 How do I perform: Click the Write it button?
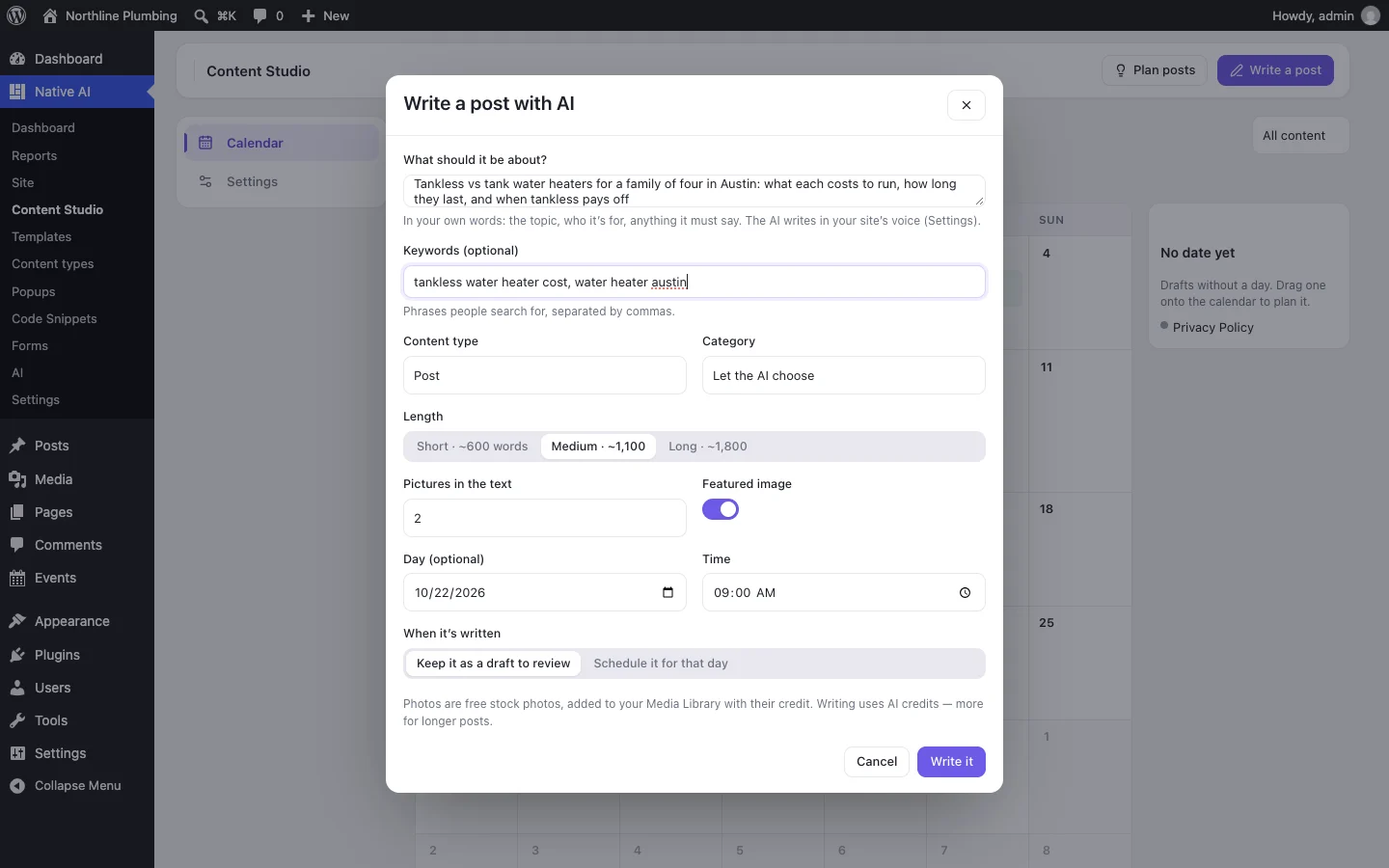pos(951,762)
